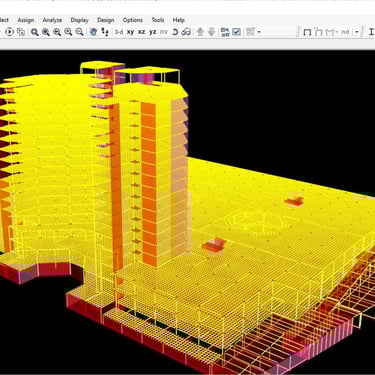Click the overlapping-squares icon beside Run Analysis
Screen dimensions: 375x375
click(21, 32)
